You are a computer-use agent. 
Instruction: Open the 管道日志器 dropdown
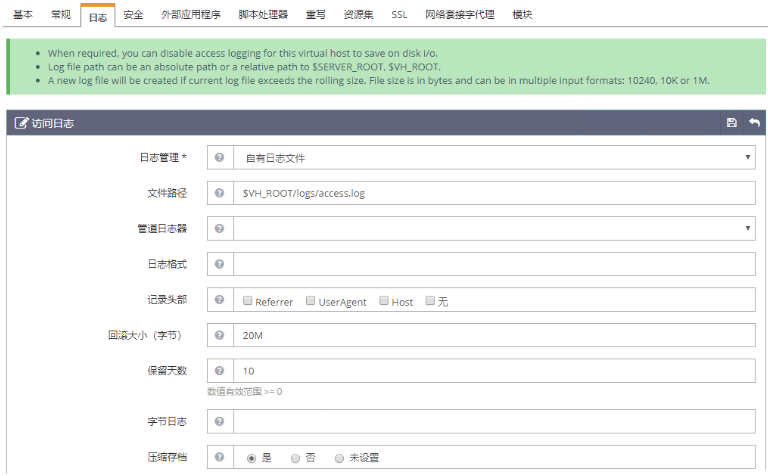(x=494, y=228)
